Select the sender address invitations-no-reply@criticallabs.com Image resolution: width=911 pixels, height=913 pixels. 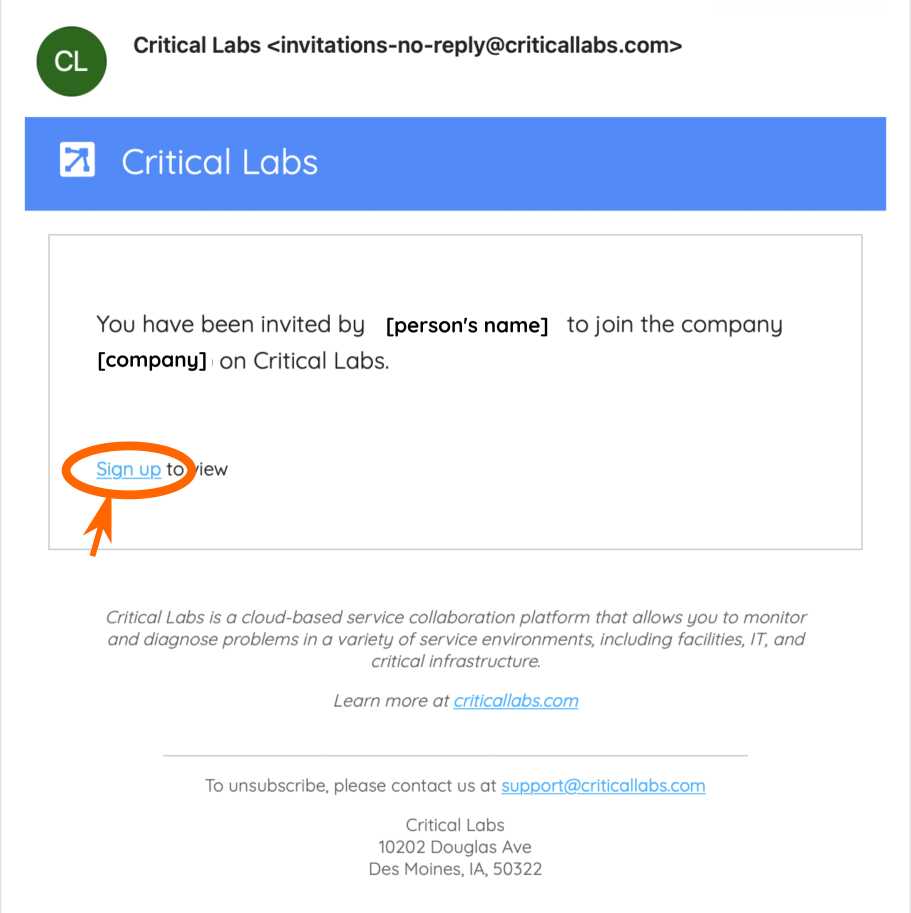pyautogui.click(x=475, y=45)
